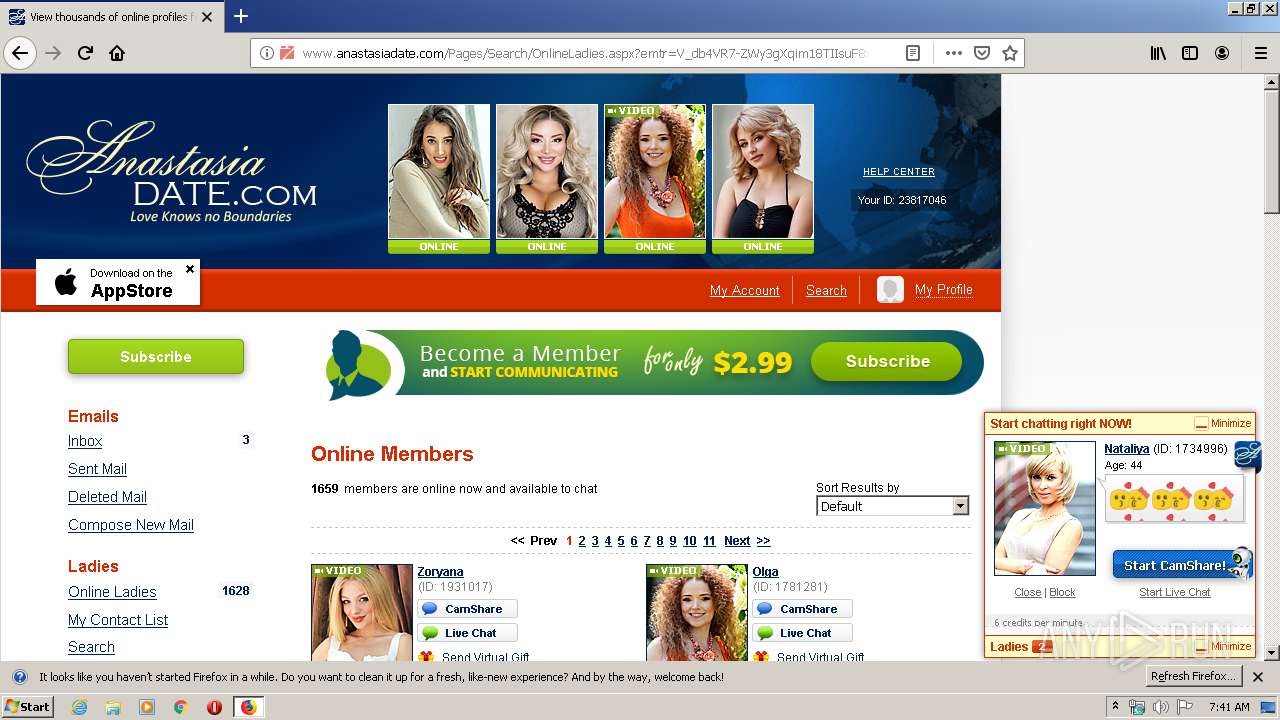This screenshot has width=1280, height=720.
Task: Open Firefox library icon
Action: point(1158,53)
